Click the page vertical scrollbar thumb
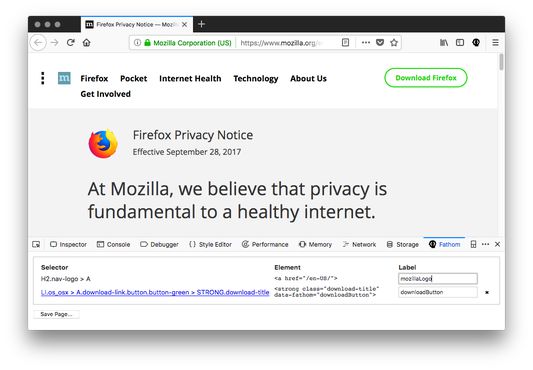The image size is (533, 370). pyautogui.click(x=501, y=62)
